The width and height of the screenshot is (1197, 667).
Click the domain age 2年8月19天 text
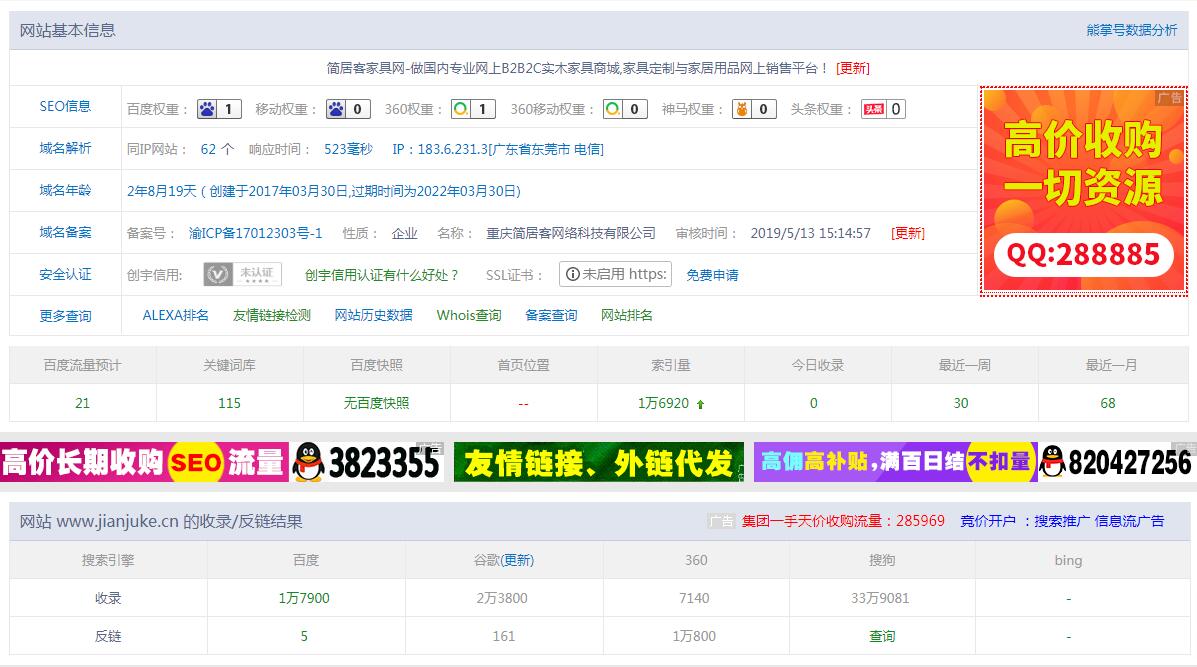[162, 191]
